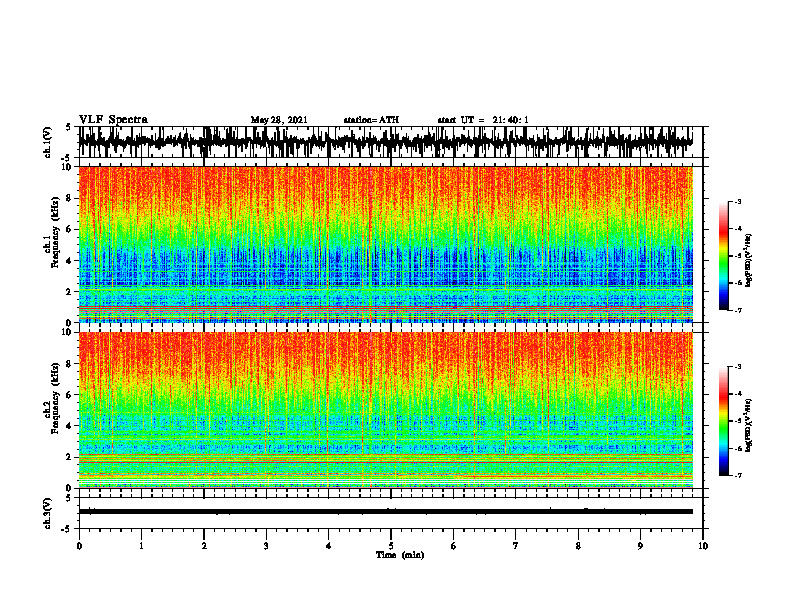Select the date text "May 28, 2021"
The width and height of the screenshot is (792, 612).
click(x=279, y=120)
